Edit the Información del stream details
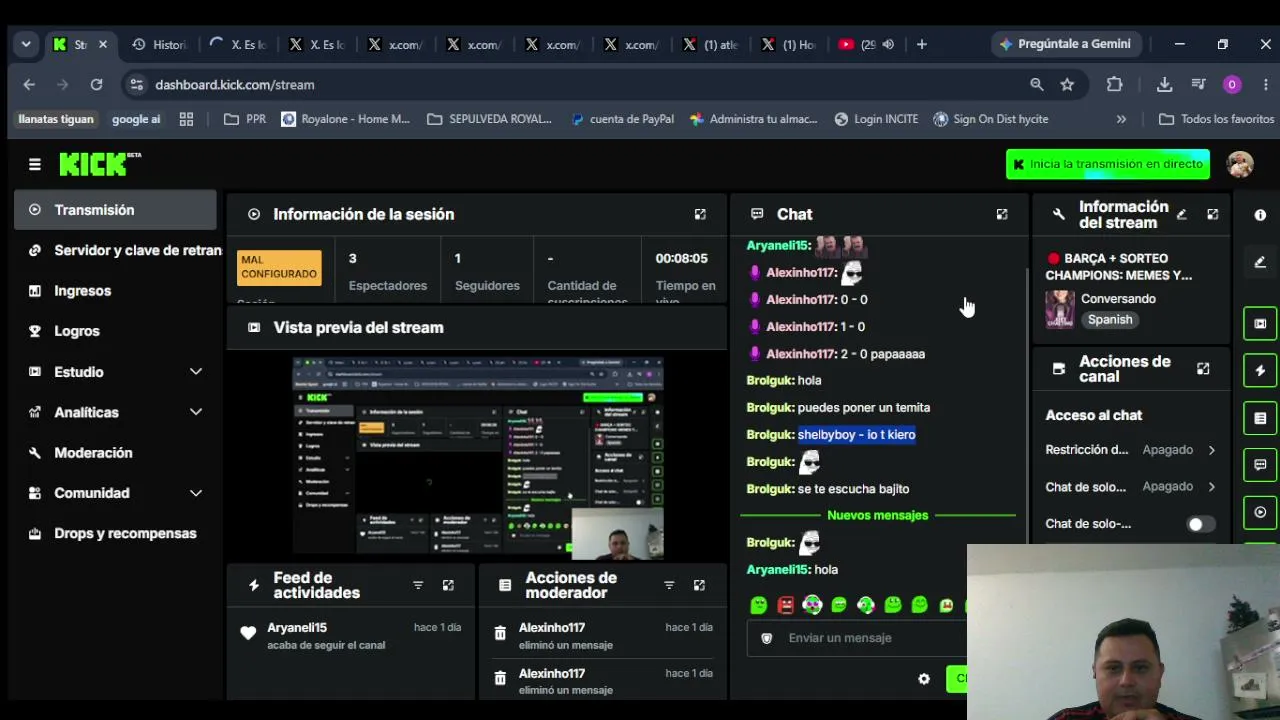This screenshot has width=1280, height=720. click(1182, 214)
